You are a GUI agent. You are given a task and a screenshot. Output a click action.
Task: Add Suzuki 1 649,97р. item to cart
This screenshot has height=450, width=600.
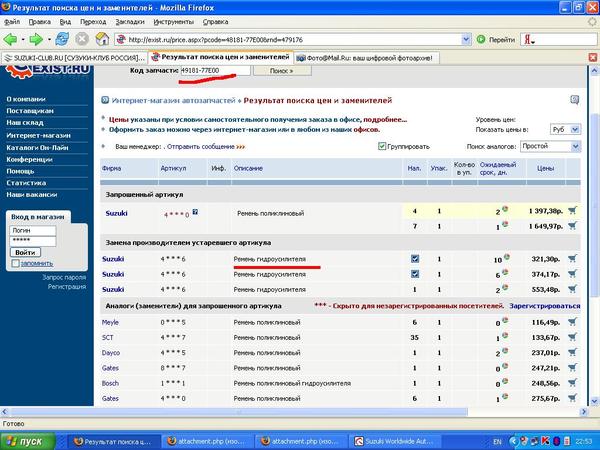click(572, 226)
